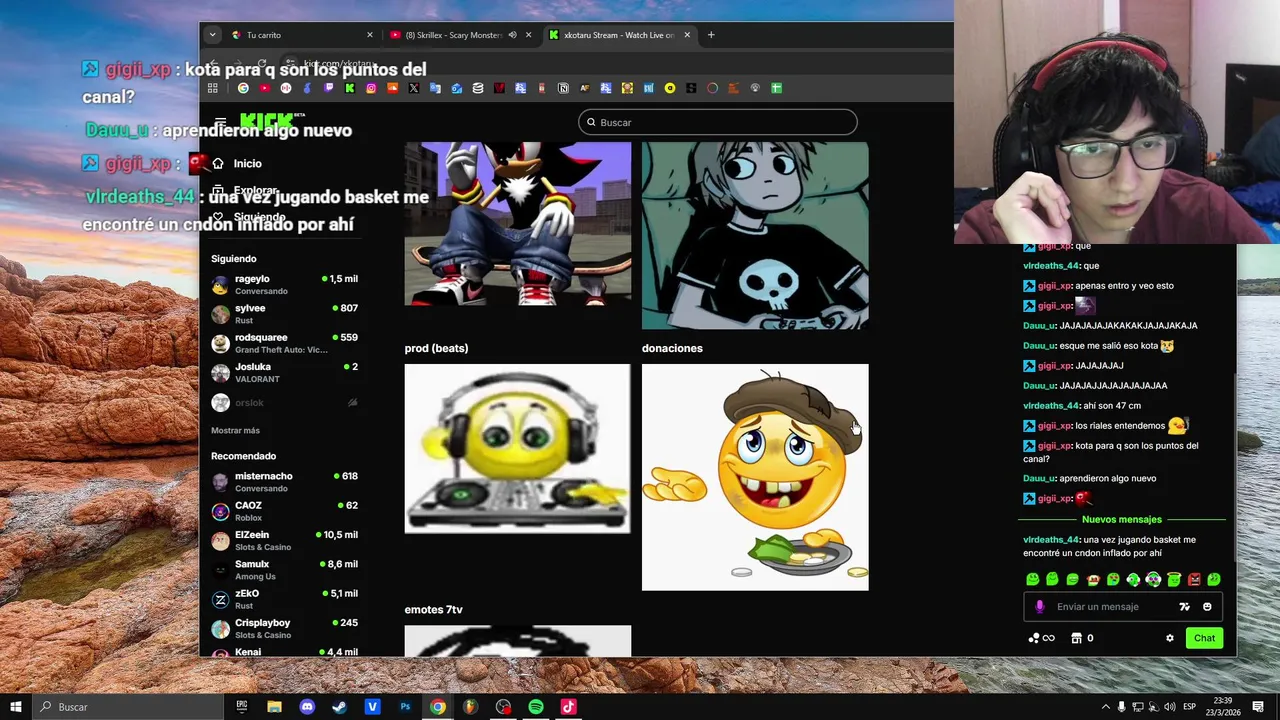
Task: Open the channel shop icon showing 0
Action: [x=1082, y=638]
